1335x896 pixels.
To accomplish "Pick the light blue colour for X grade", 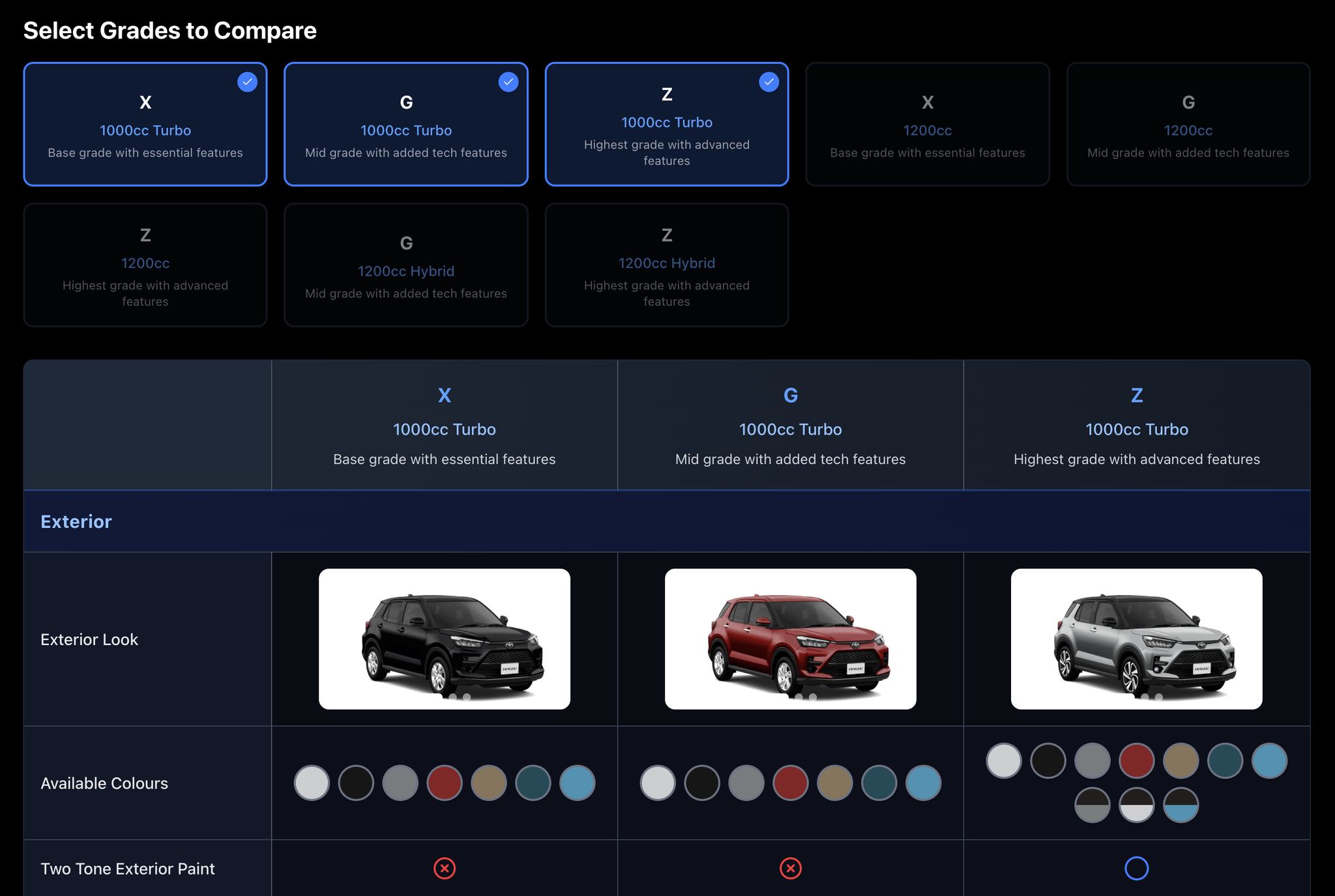I will click(578, 783).
